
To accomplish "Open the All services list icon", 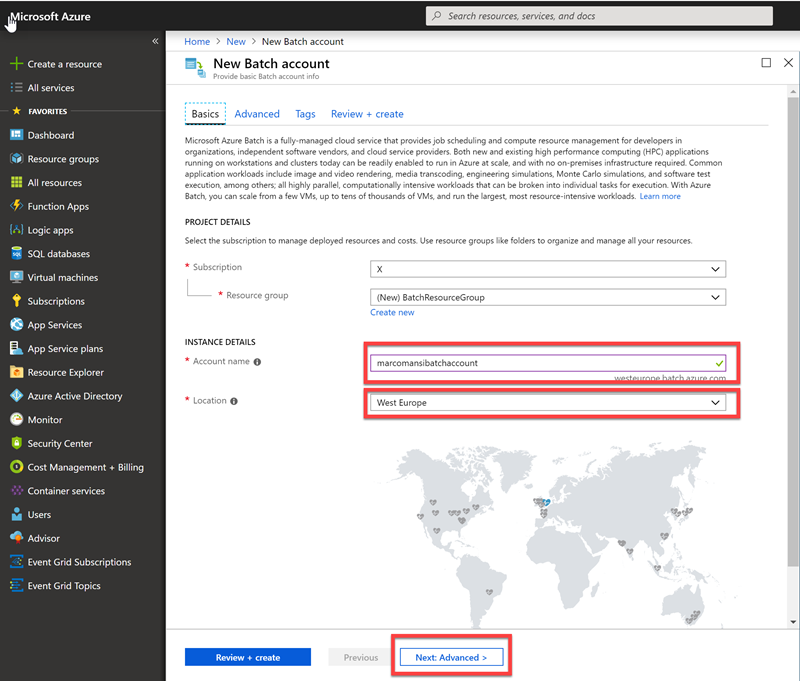I will coord(16,88).
